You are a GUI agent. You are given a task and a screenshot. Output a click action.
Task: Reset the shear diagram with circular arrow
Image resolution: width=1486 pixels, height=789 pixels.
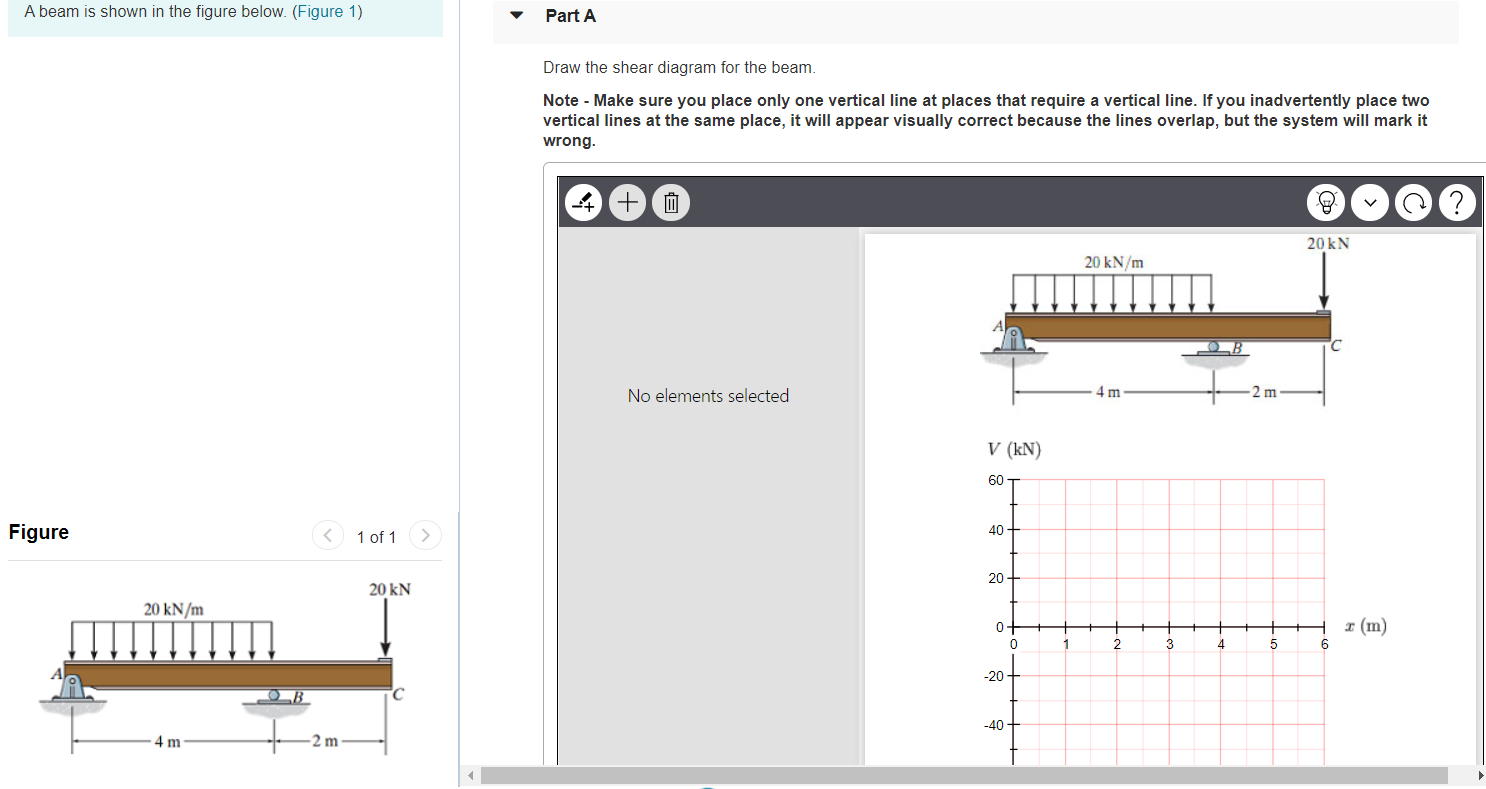tap(1413, 202)
